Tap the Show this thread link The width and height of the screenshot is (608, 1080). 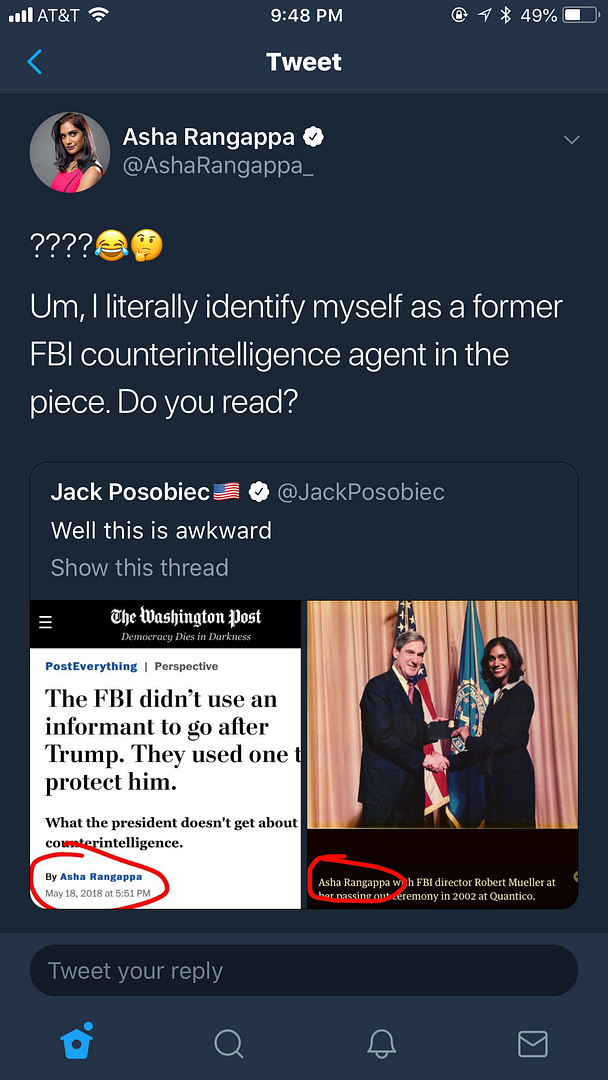(139, 567)
